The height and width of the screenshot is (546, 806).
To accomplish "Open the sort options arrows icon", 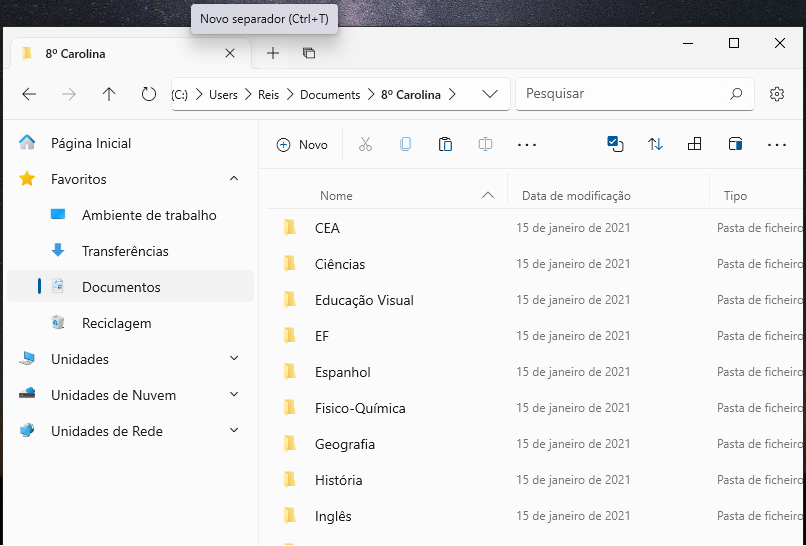I will [x=655, y=144].
